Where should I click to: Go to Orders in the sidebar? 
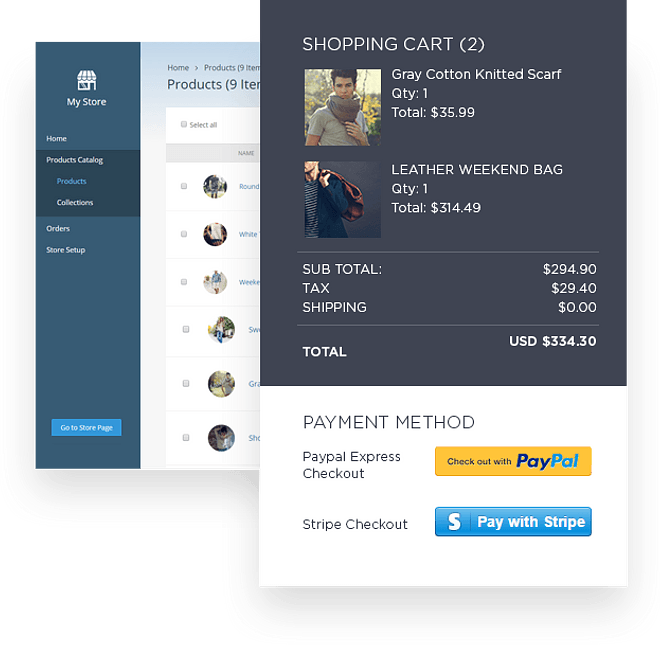(x=58, y=229)
